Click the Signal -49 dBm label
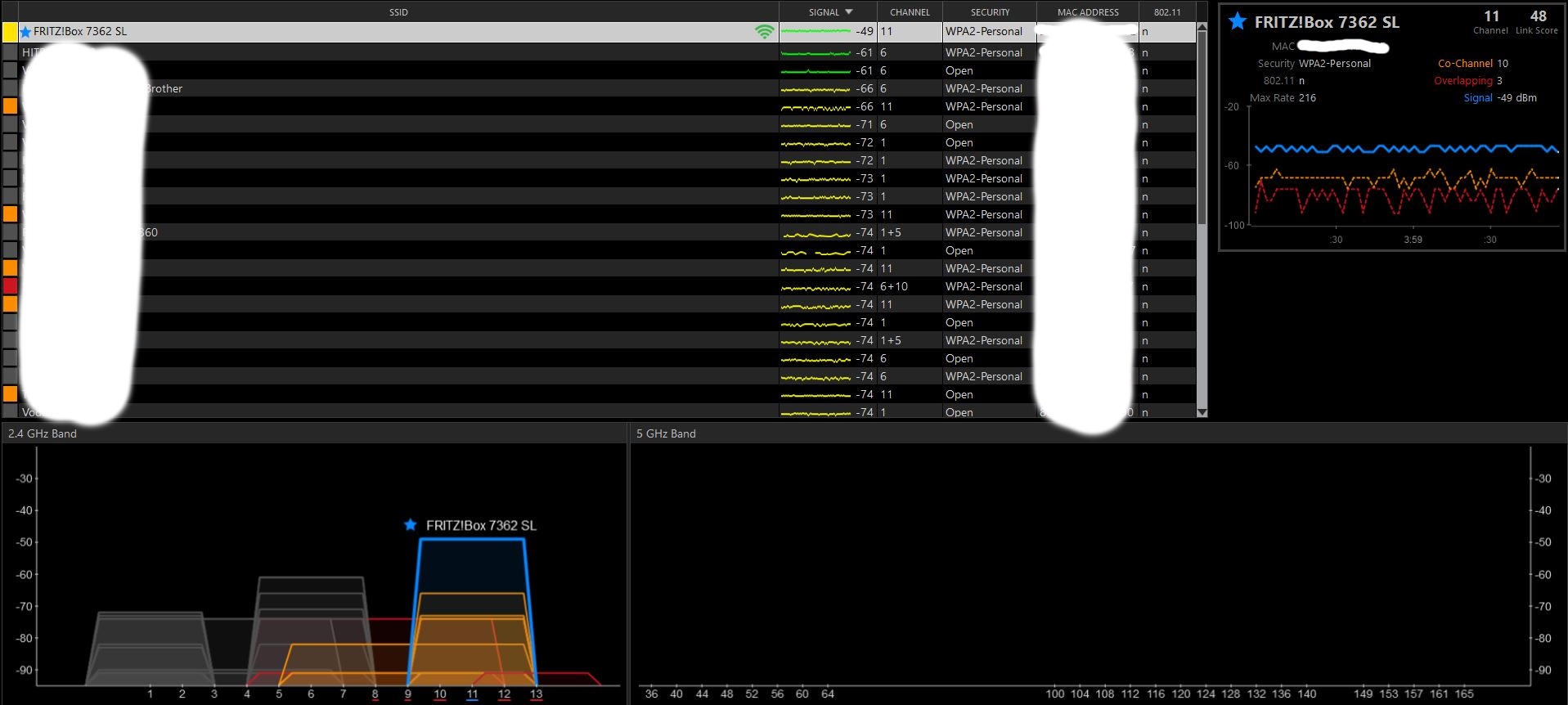The image size is (1568, 705). (1500, 97)
